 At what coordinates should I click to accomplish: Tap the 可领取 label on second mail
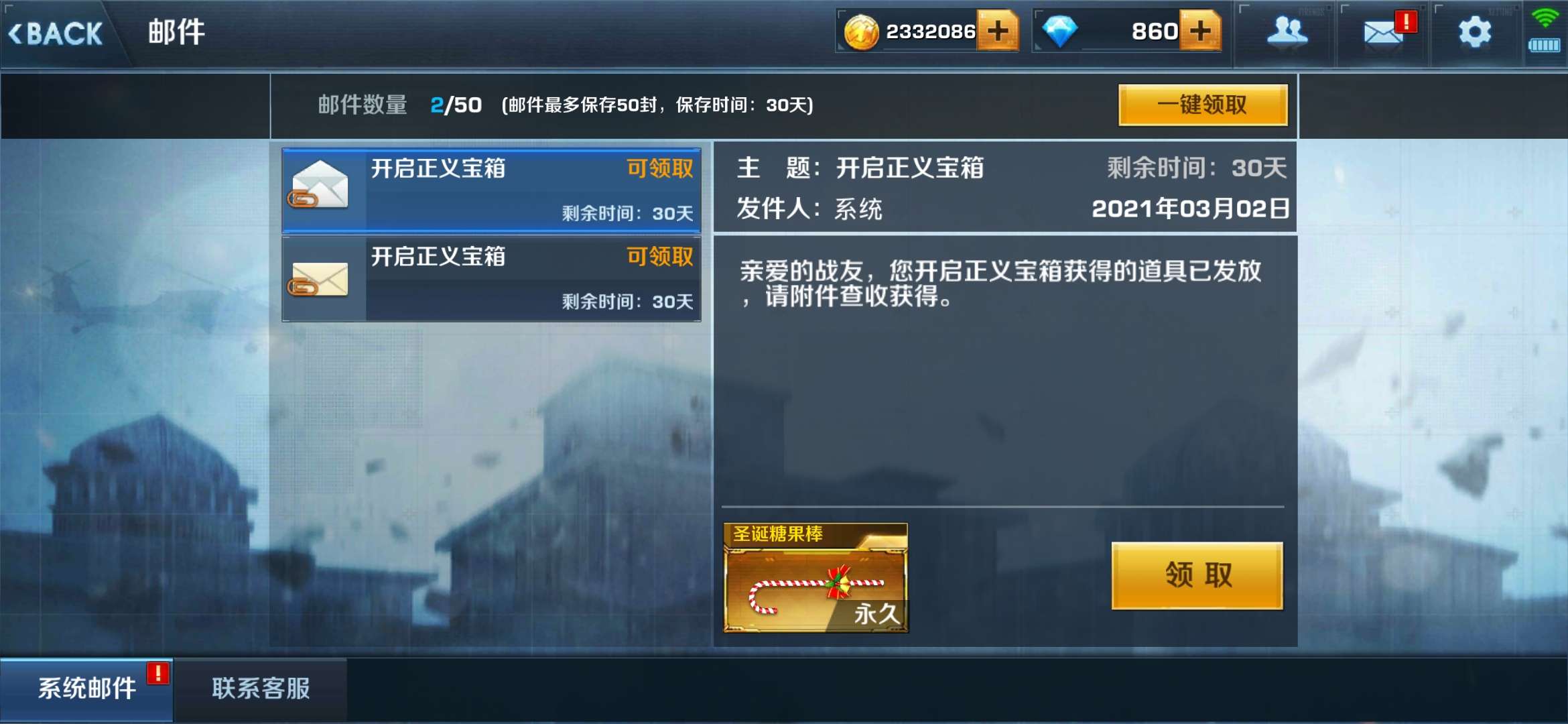coord(660,256)
